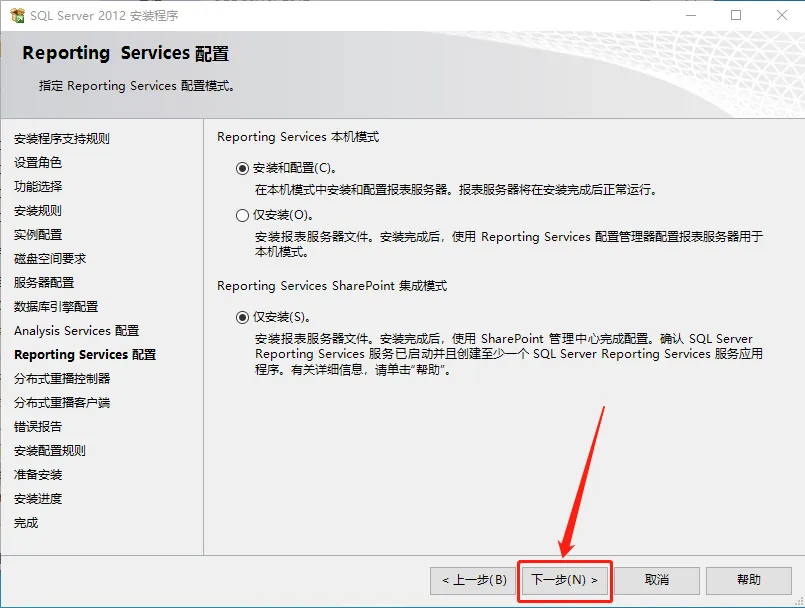Click the Reporting Services 本机模式 heading

point(298,137)
